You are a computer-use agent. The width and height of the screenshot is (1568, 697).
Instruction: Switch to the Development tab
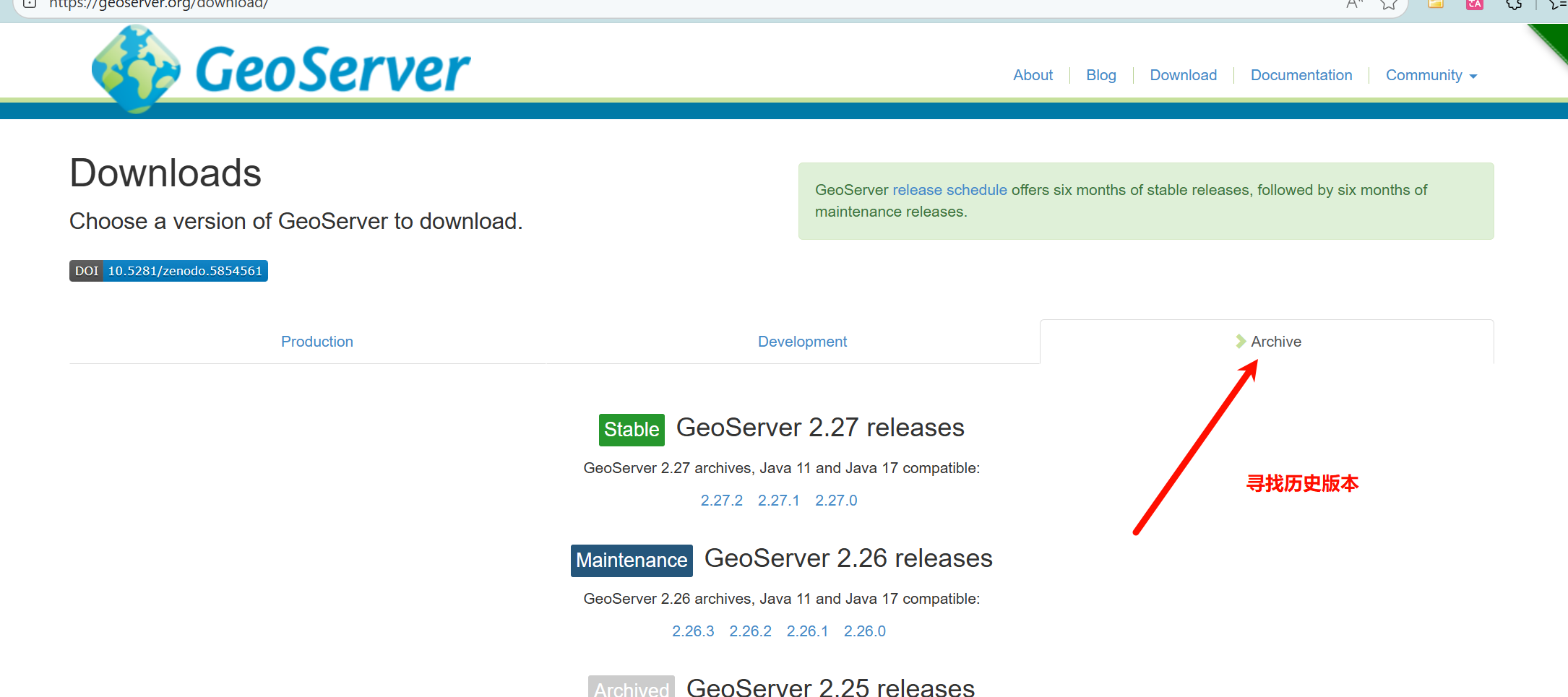click(802, 342)
